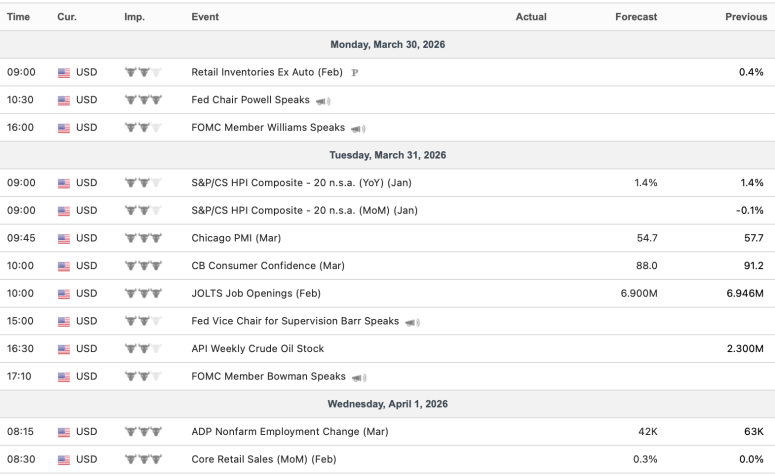Click US flag in API Weekly Crude Oil Stock row

coord(65,349)
